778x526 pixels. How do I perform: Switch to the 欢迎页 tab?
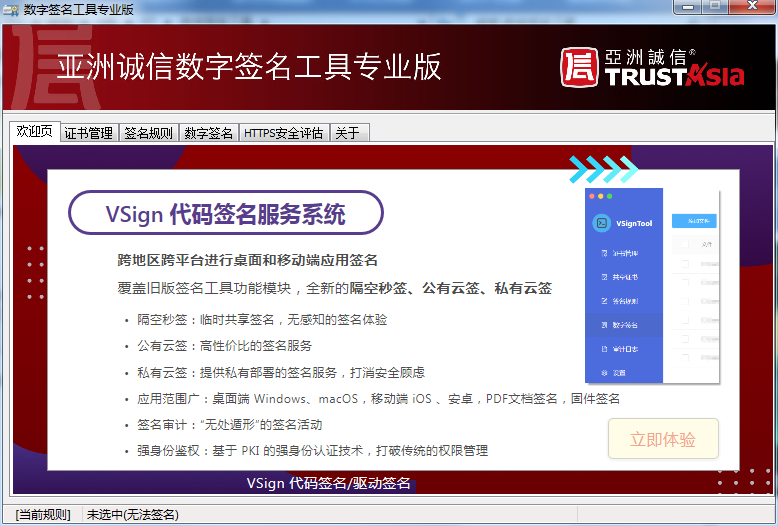coord(34,132)
